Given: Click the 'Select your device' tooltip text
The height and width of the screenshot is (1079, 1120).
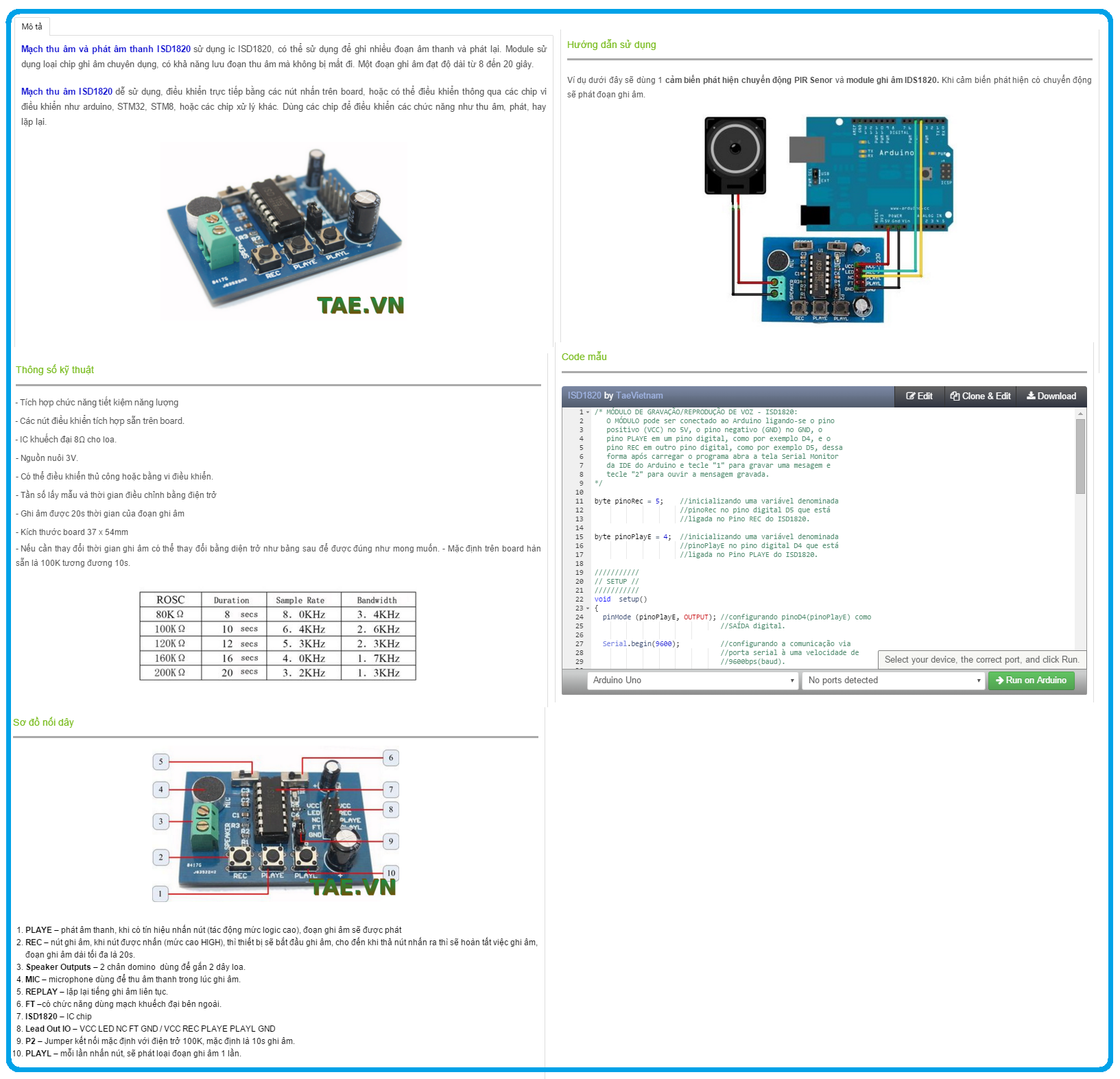Looking at the screenshot, I should pyautogui.click(x=981, y=660).
